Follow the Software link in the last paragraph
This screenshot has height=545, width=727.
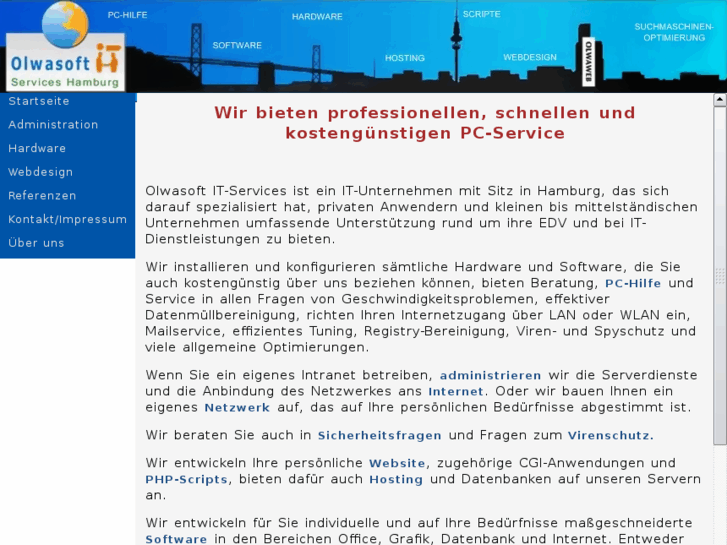pos(176,539)
